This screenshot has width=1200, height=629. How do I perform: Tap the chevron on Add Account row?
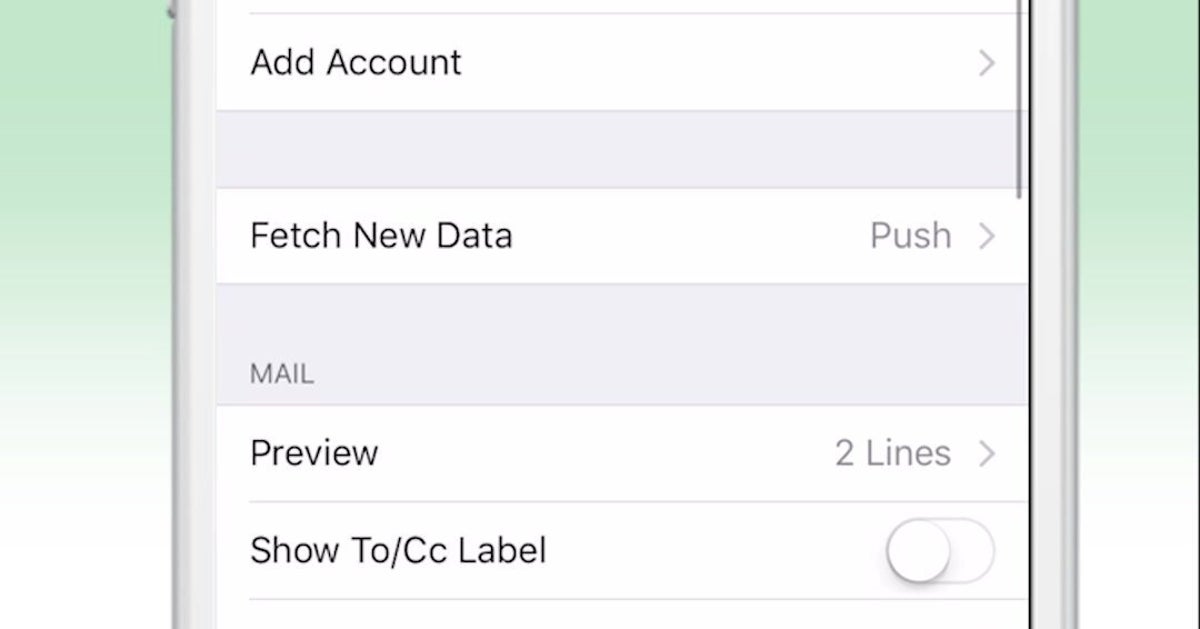tap(987, 64)
